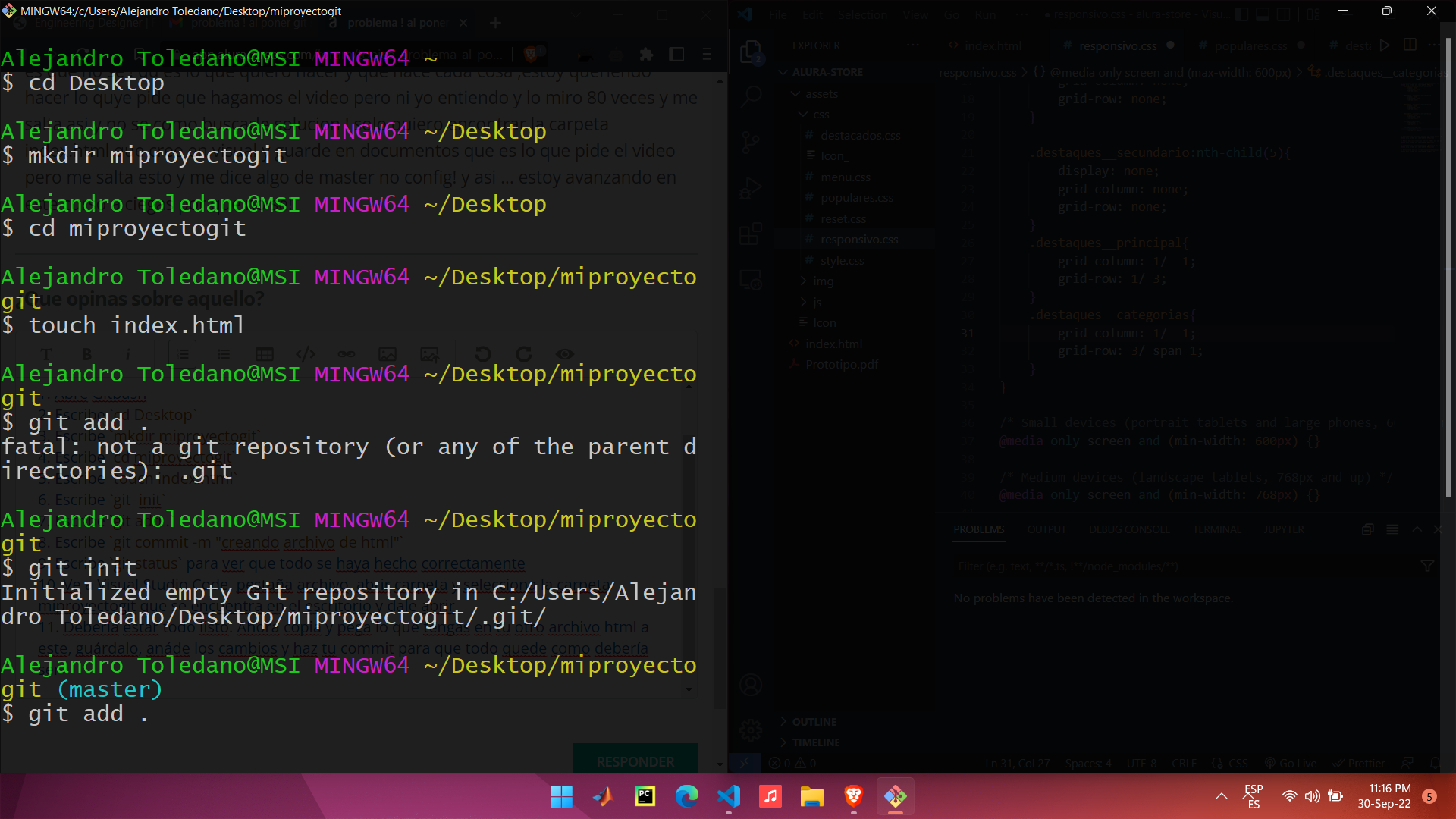Toggle italic formatting in forum editor
1456x819 pixels.
tap(127, 354)
